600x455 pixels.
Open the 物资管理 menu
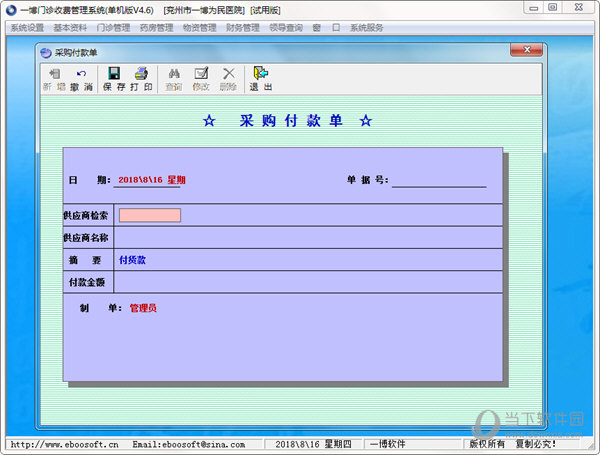pos(199,28)
